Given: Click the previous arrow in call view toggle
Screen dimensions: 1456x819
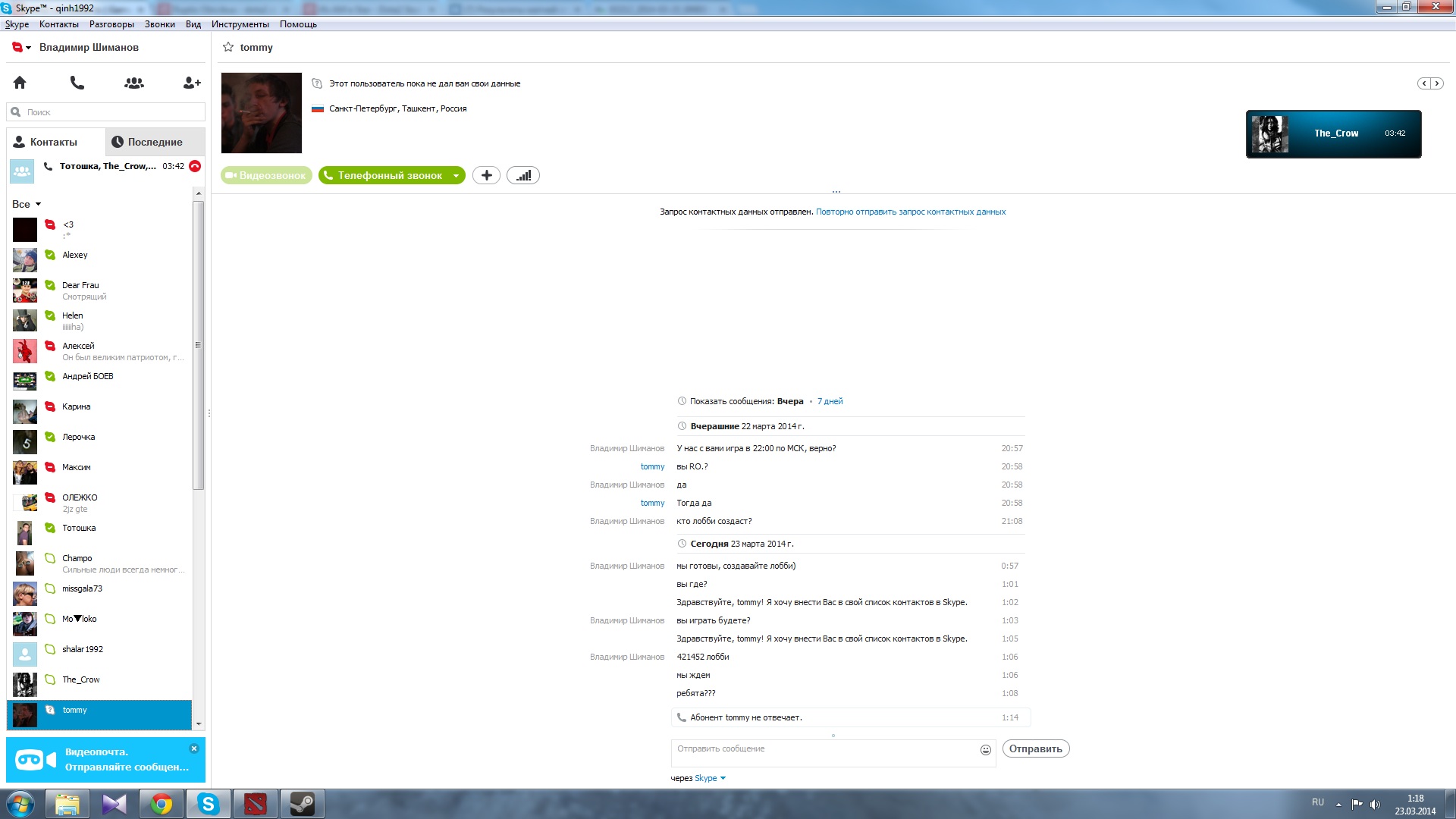Looking at the screenshot, I should point(1424,83).
